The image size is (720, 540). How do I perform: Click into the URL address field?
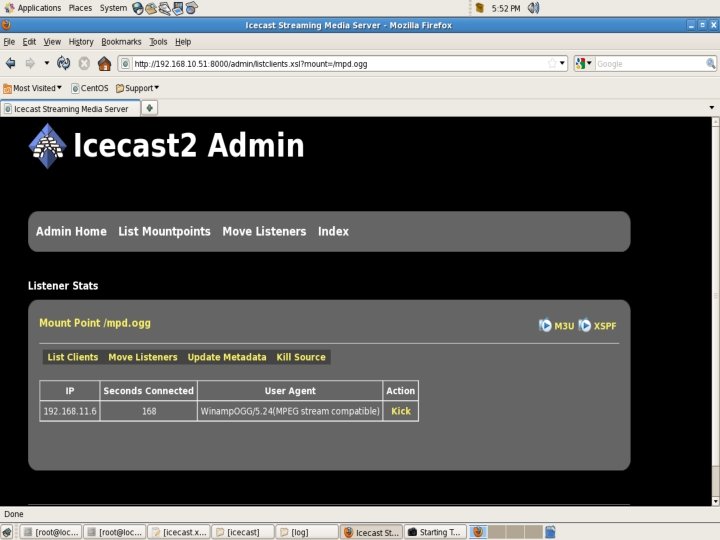[x=339, y=64]
